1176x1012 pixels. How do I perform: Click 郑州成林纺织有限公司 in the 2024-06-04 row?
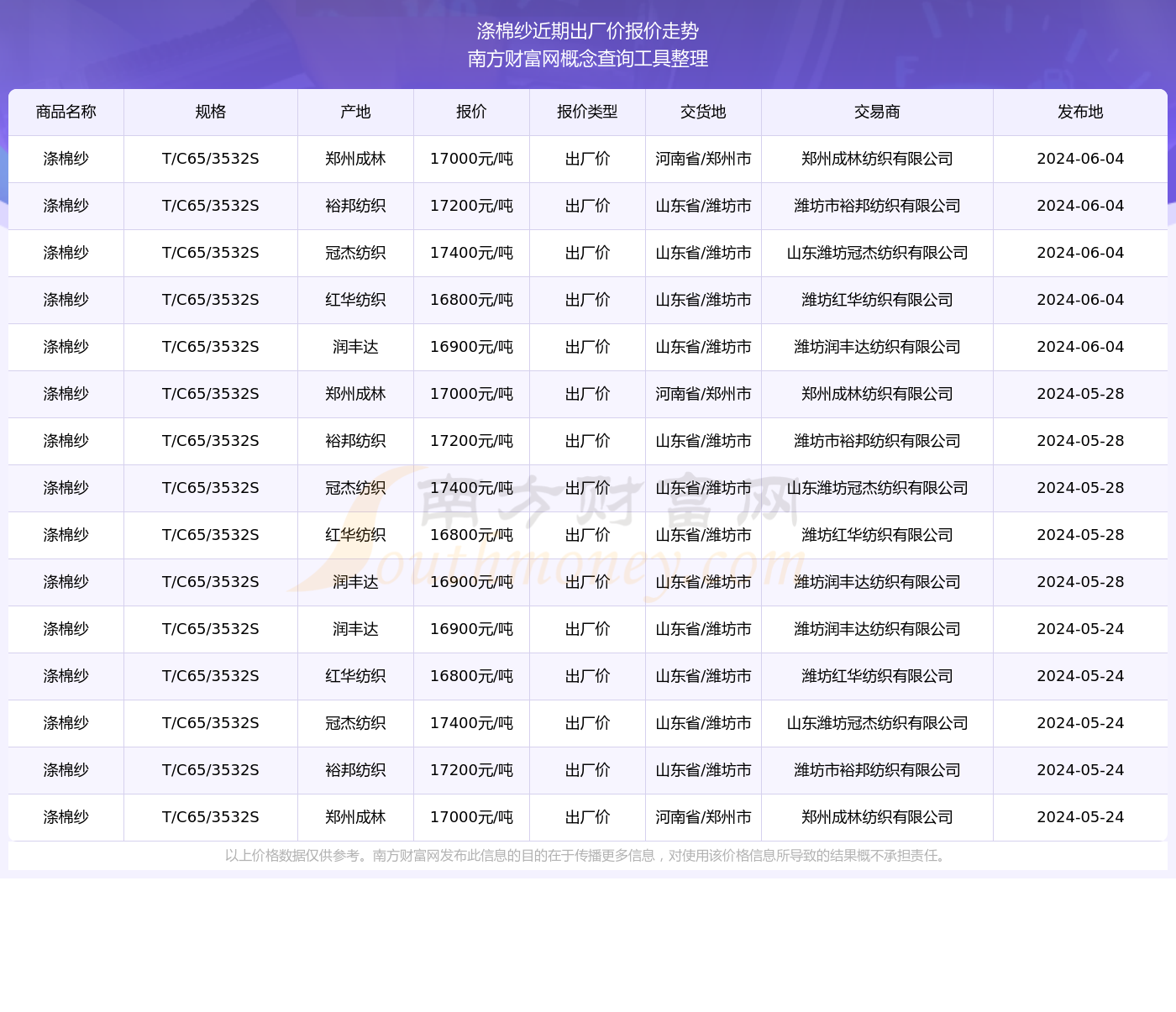pyautogui.click(x=877, y=159)
